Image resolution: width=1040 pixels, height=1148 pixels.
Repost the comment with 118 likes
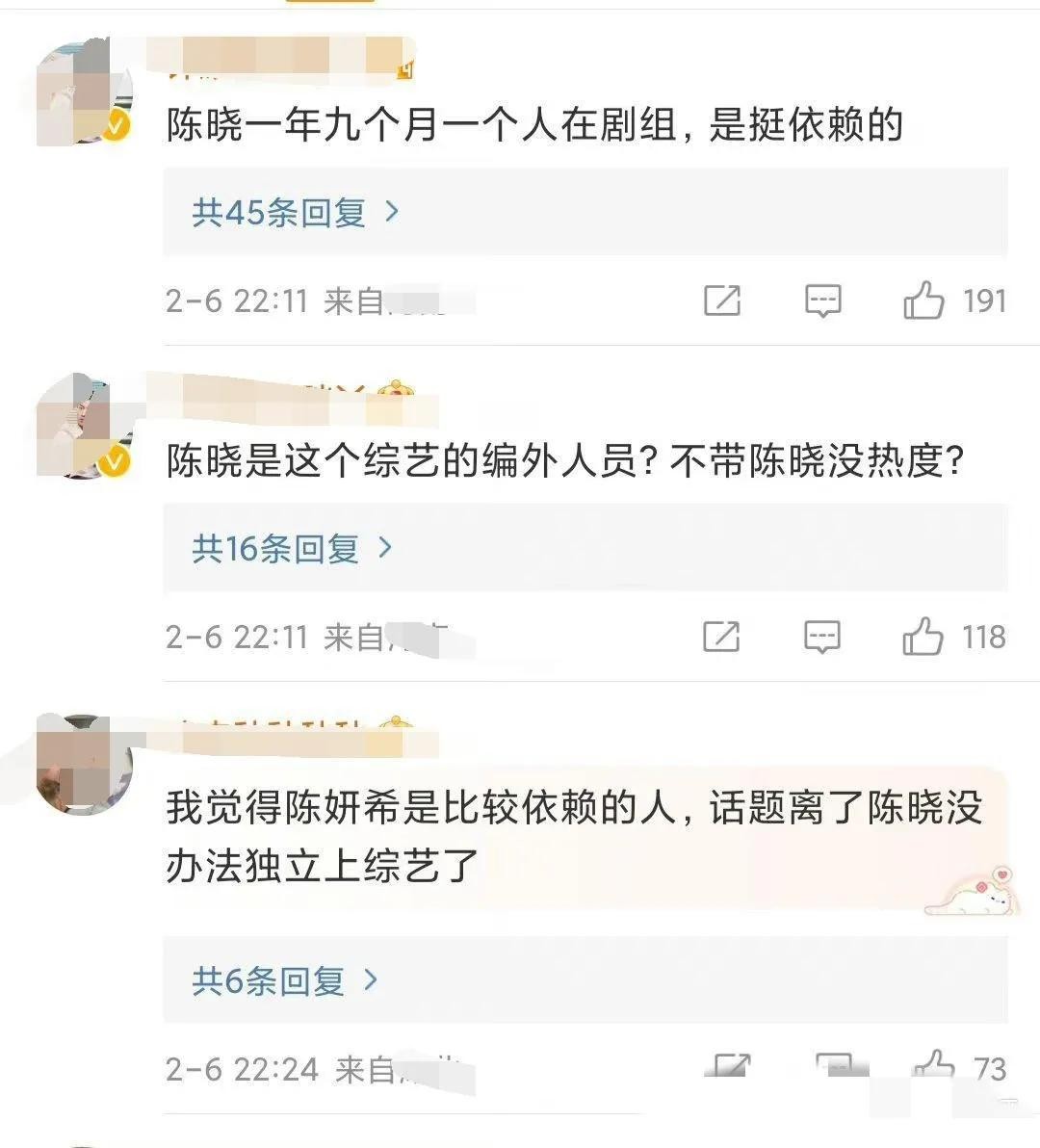tap(721, 638)
